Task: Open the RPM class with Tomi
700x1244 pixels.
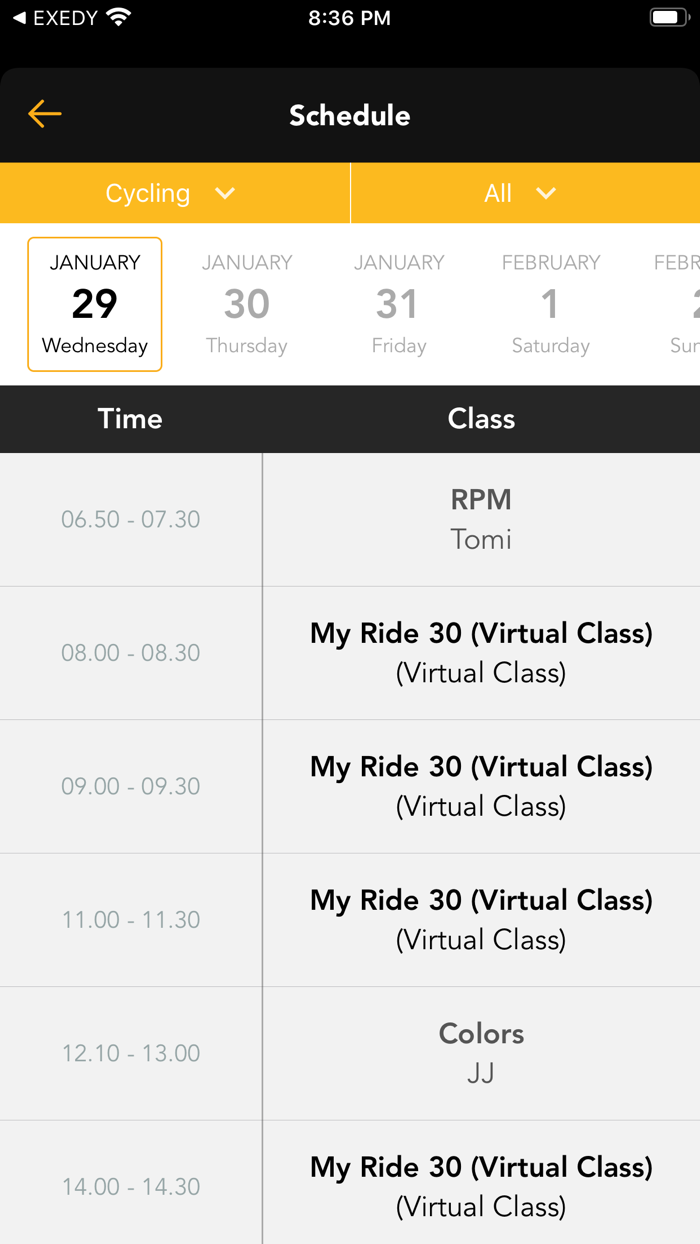Action: point(481,519)
